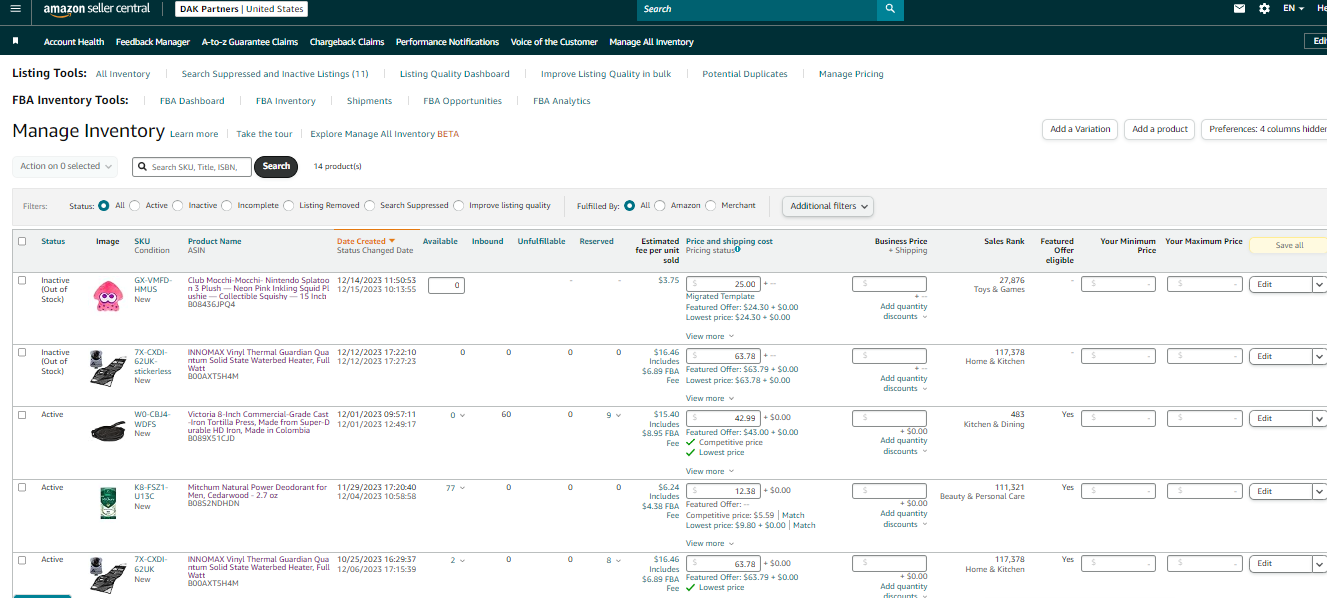Viewport: 1327px width, 598px height.
Task: Open Explore Manage All Inventory BETA link
Action: coord(385,134)
